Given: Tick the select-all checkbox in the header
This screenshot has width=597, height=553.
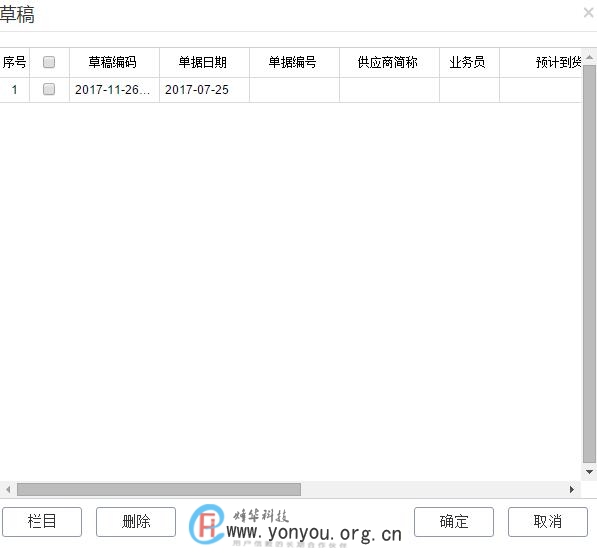Looking at the screenshot, I should tap(49, 62).
